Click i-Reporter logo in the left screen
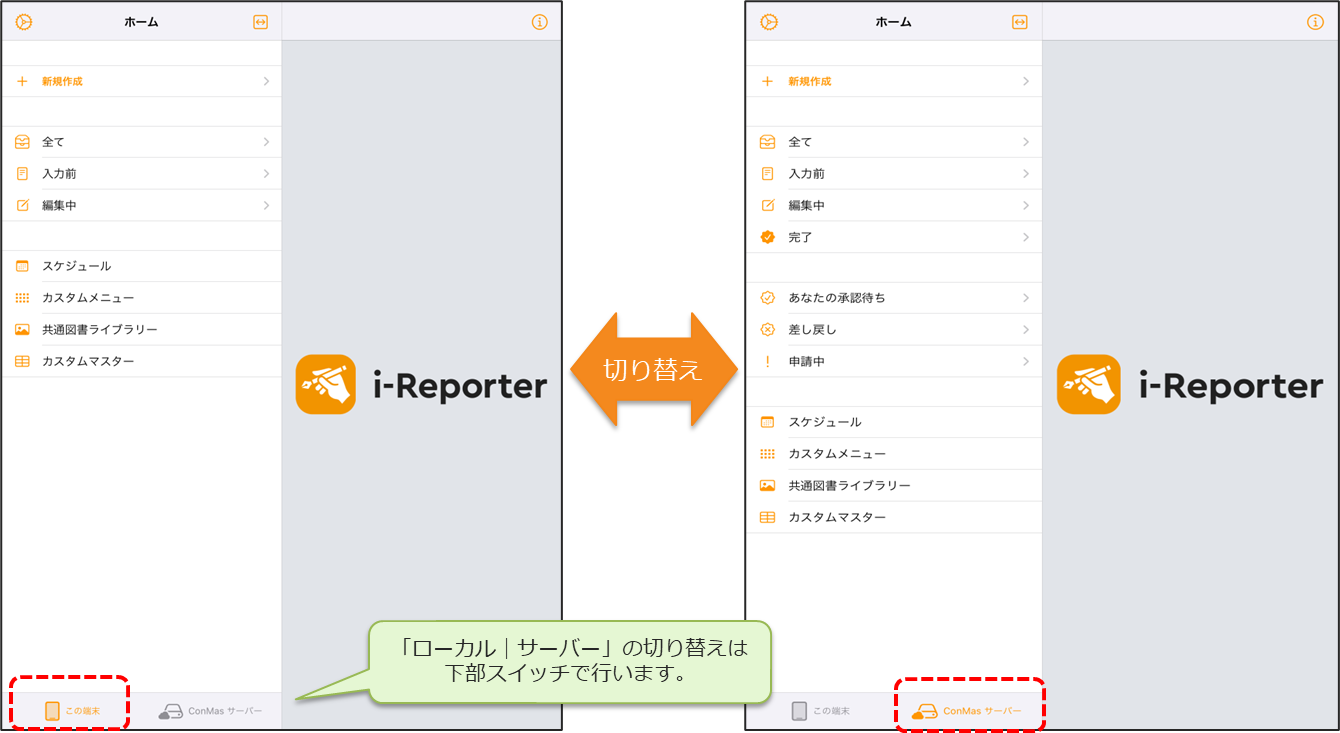 [421, 385]
